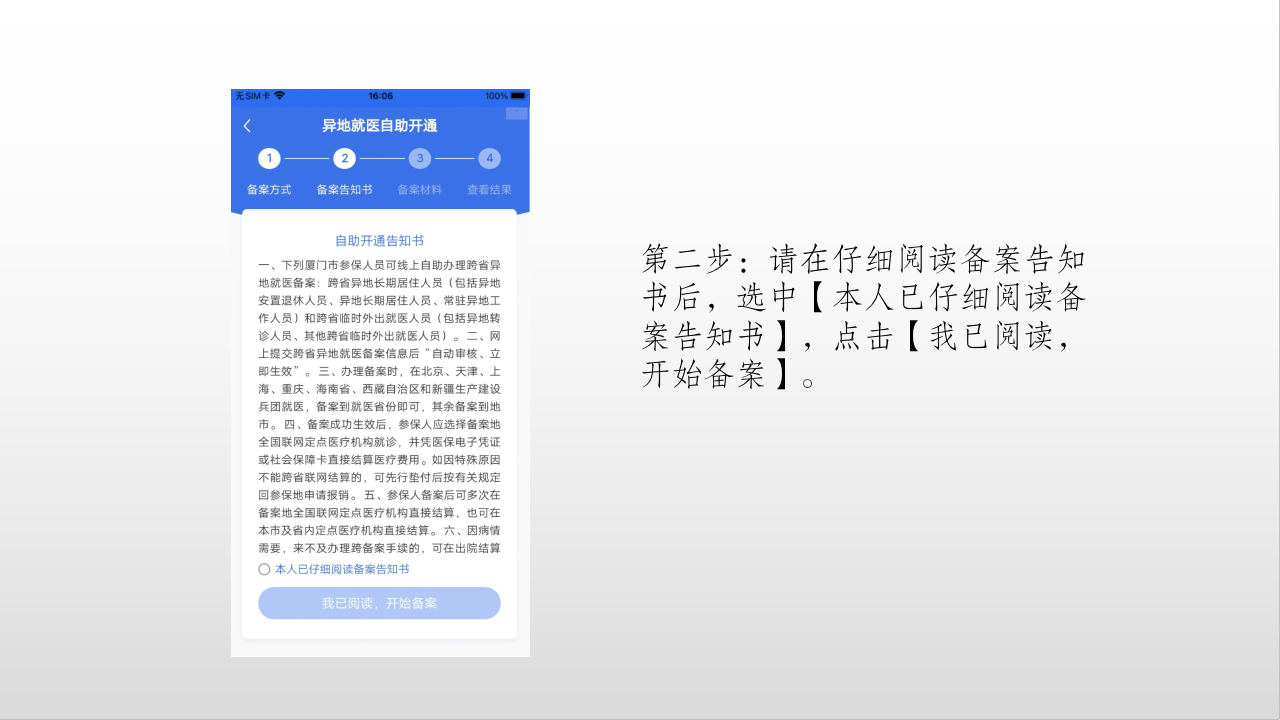Click the WiFi icon in status bar
The height and width of the screenshot is (720, 1280).
pyautogui.click(x=279, y=96)
